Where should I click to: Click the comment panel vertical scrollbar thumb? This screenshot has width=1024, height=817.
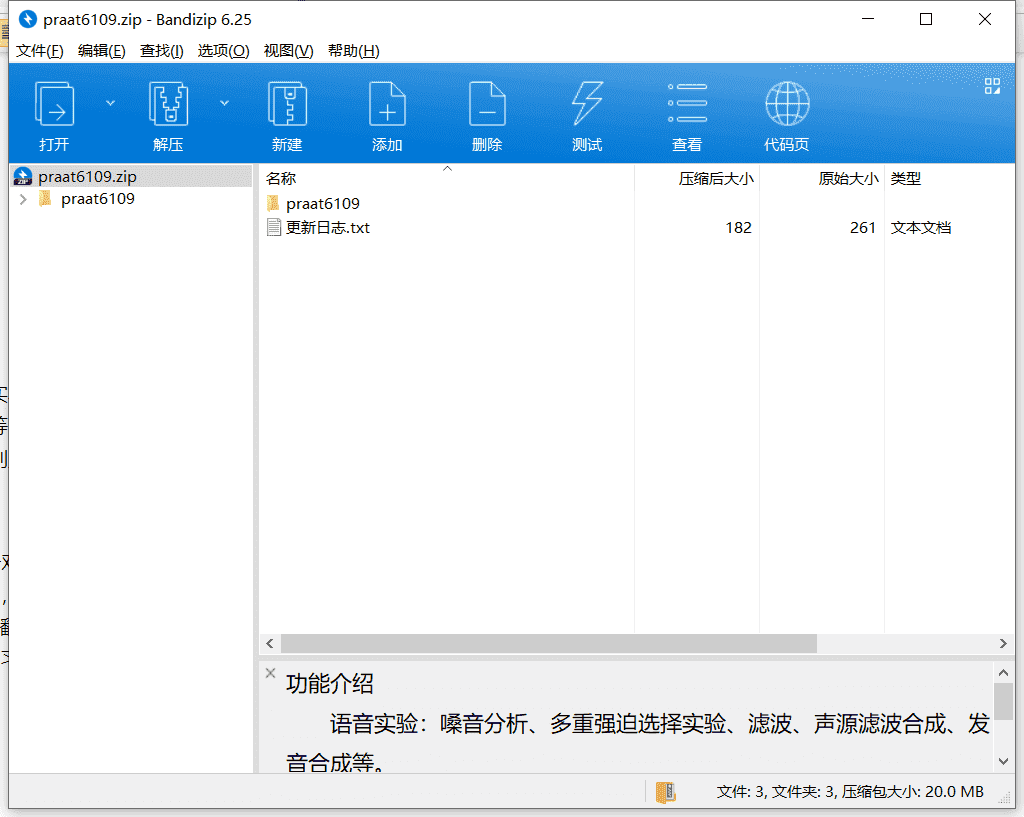[x=1004, y=701]
